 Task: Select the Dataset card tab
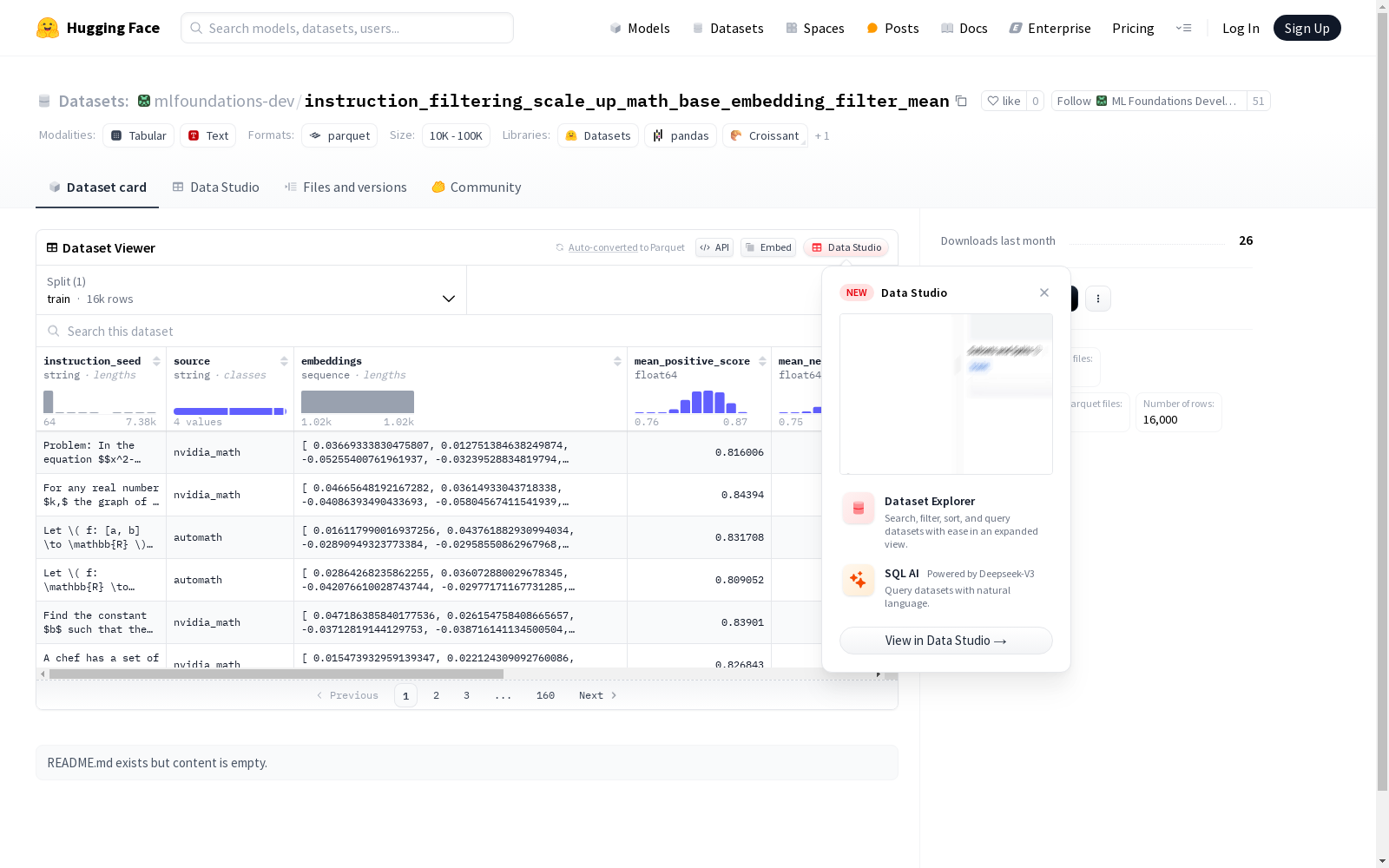pos(97,187)
